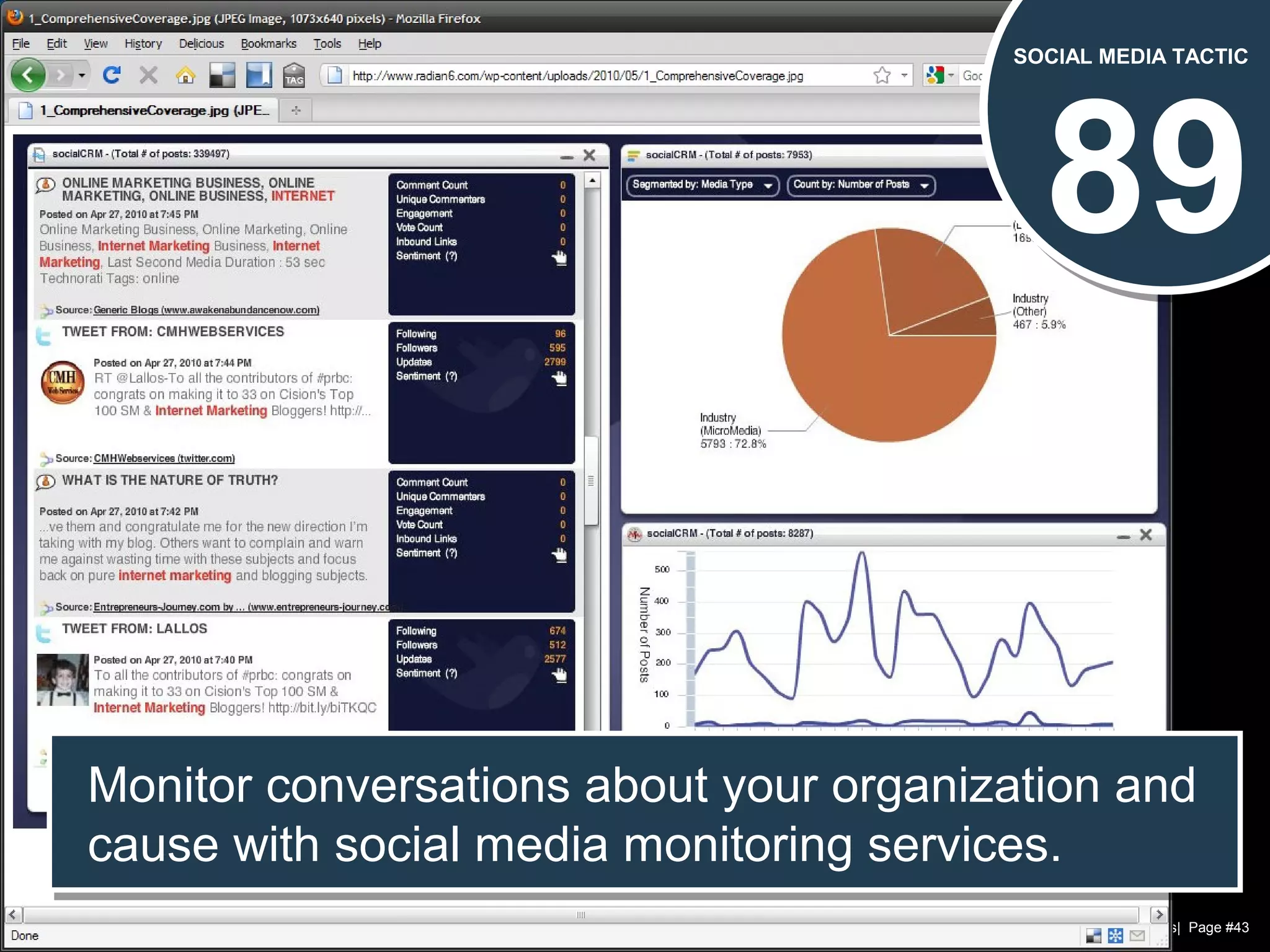Open the History menu
1270x952 pixels.
pyautogui.click(x=143, y=43)
